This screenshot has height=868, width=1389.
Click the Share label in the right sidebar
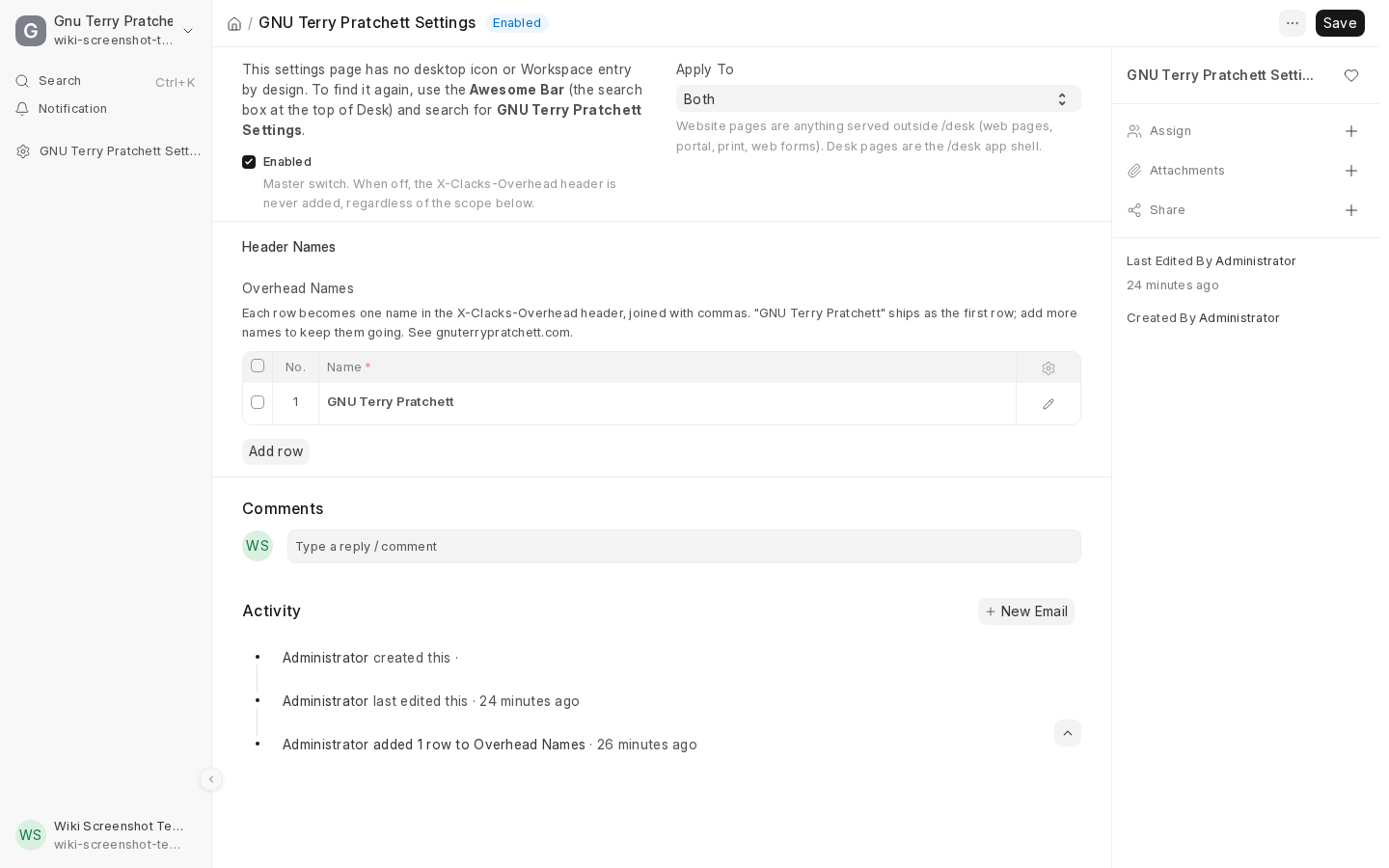click(x=1167, y=210)
